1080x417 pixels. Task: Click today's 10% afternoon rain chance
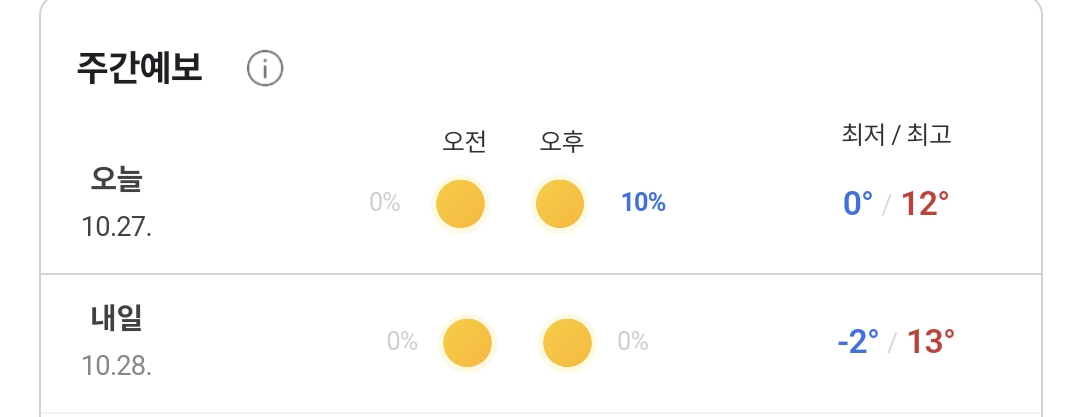643,203
